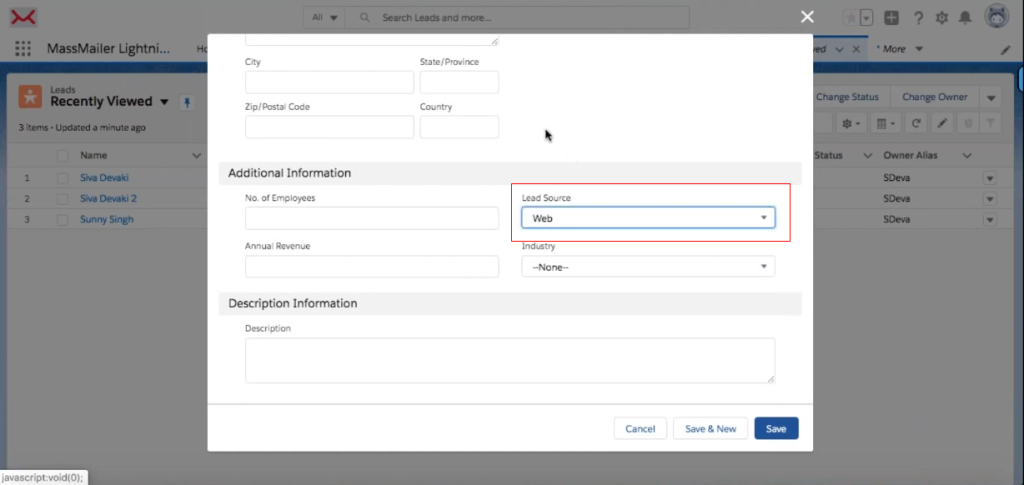Click into the No. of Employees field
This screenshot has width=1024, height=485.
pyautogui.click(x=372, y=218)
